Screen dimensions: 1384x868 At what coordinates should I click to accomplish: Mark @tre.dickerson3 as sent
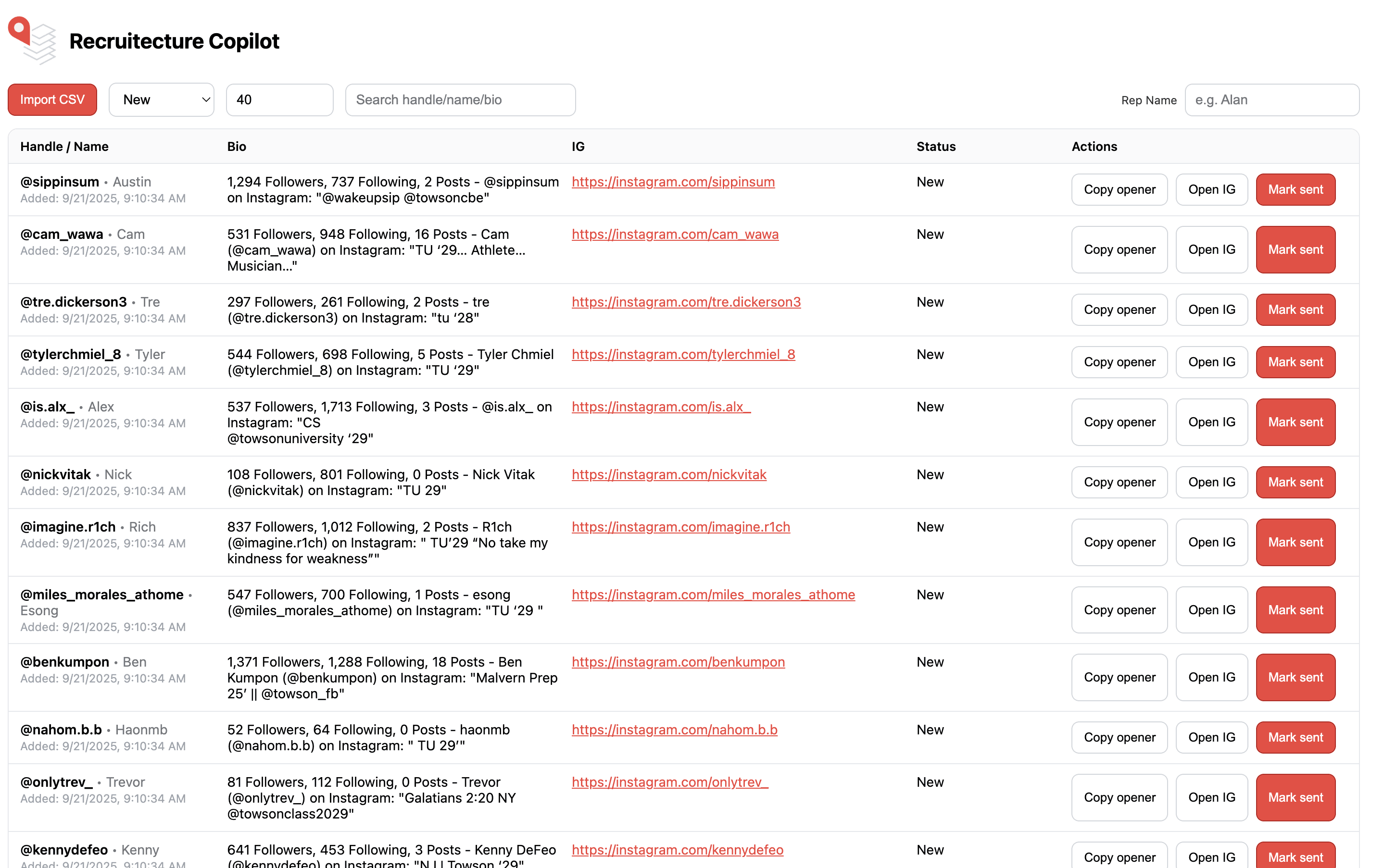coord(1295,310)
